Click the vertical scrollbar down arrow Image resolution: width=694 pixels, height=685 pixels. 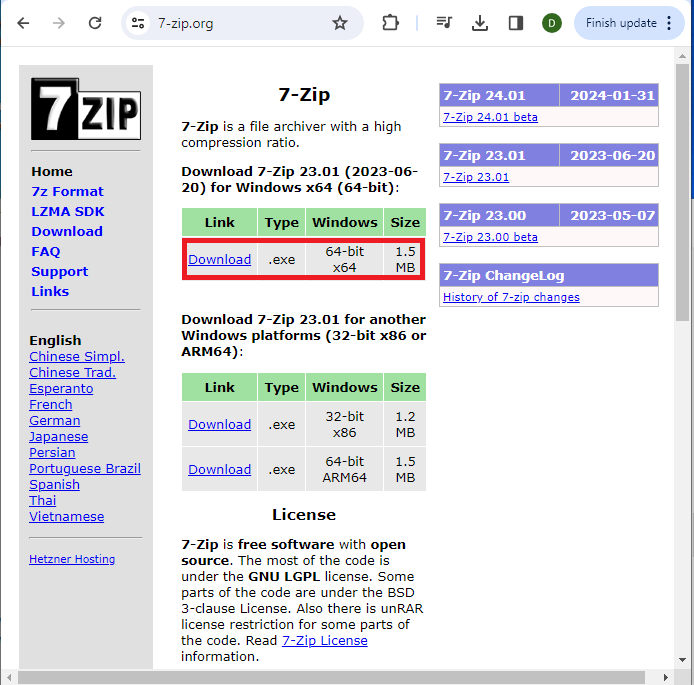tap(682, 660)
